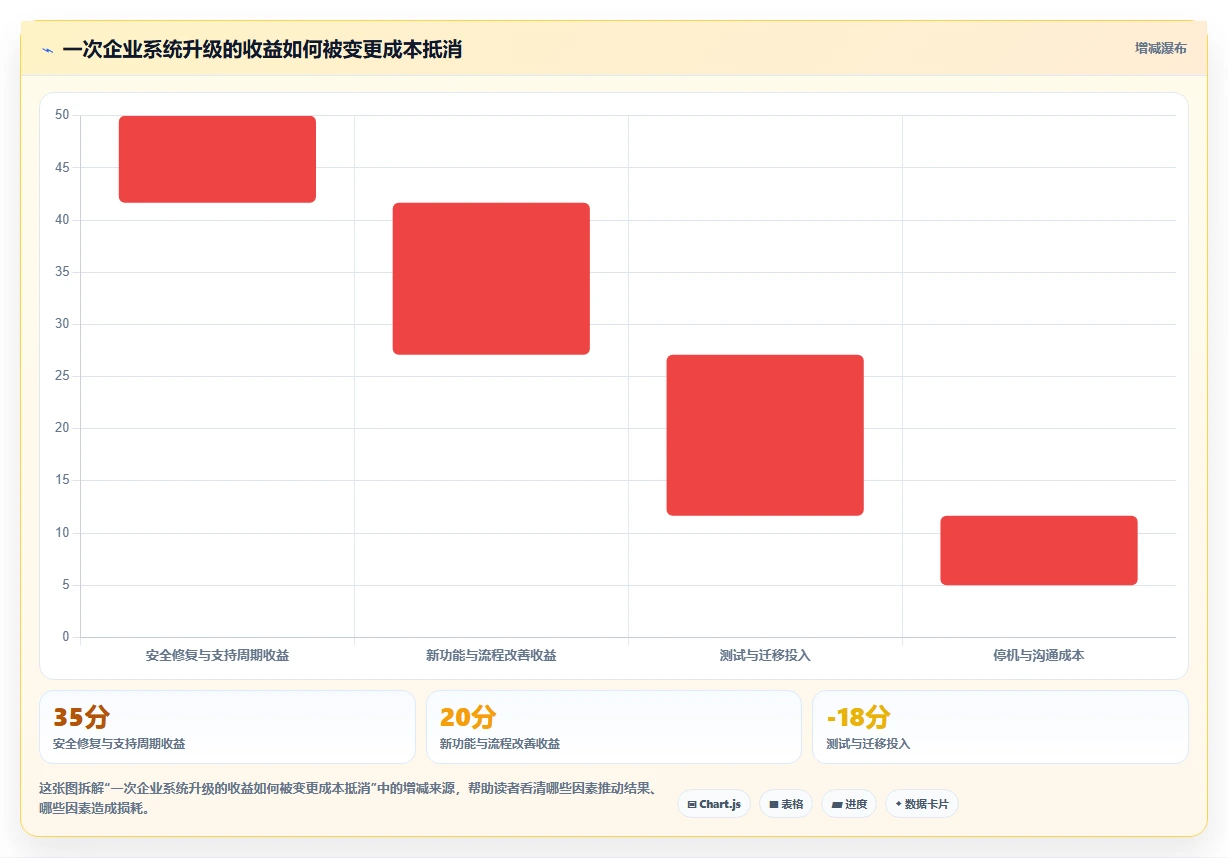This screenshot has width=1228, height=858.
Task: Click the -18分 value card
Action: click(x=1000, y=727)
